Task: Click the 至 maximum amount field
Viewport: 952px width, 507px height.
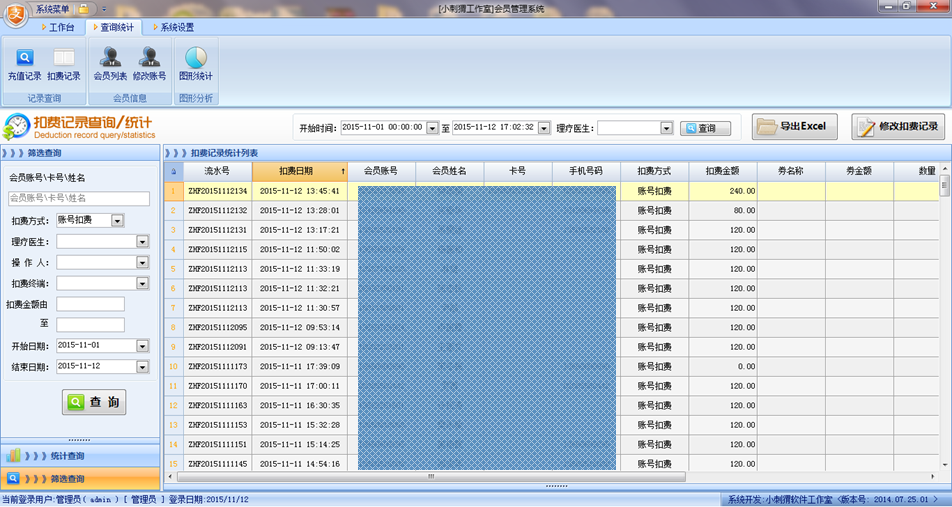Action: [x=90, y=324]
